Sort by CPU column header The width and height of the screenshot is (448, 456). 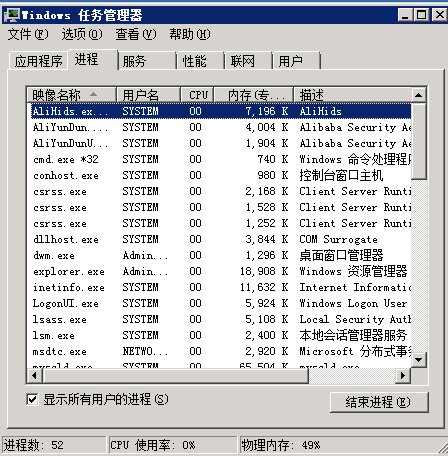pos(197,95)
